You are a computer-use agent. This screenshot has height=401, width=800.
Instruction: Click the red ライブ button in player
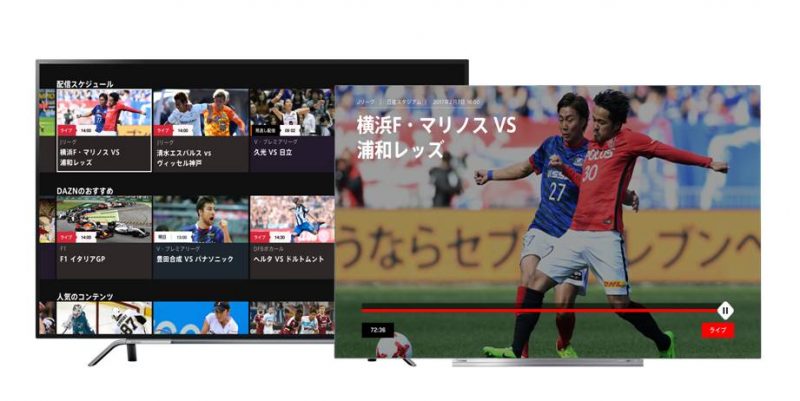click(x=717, y=329)
